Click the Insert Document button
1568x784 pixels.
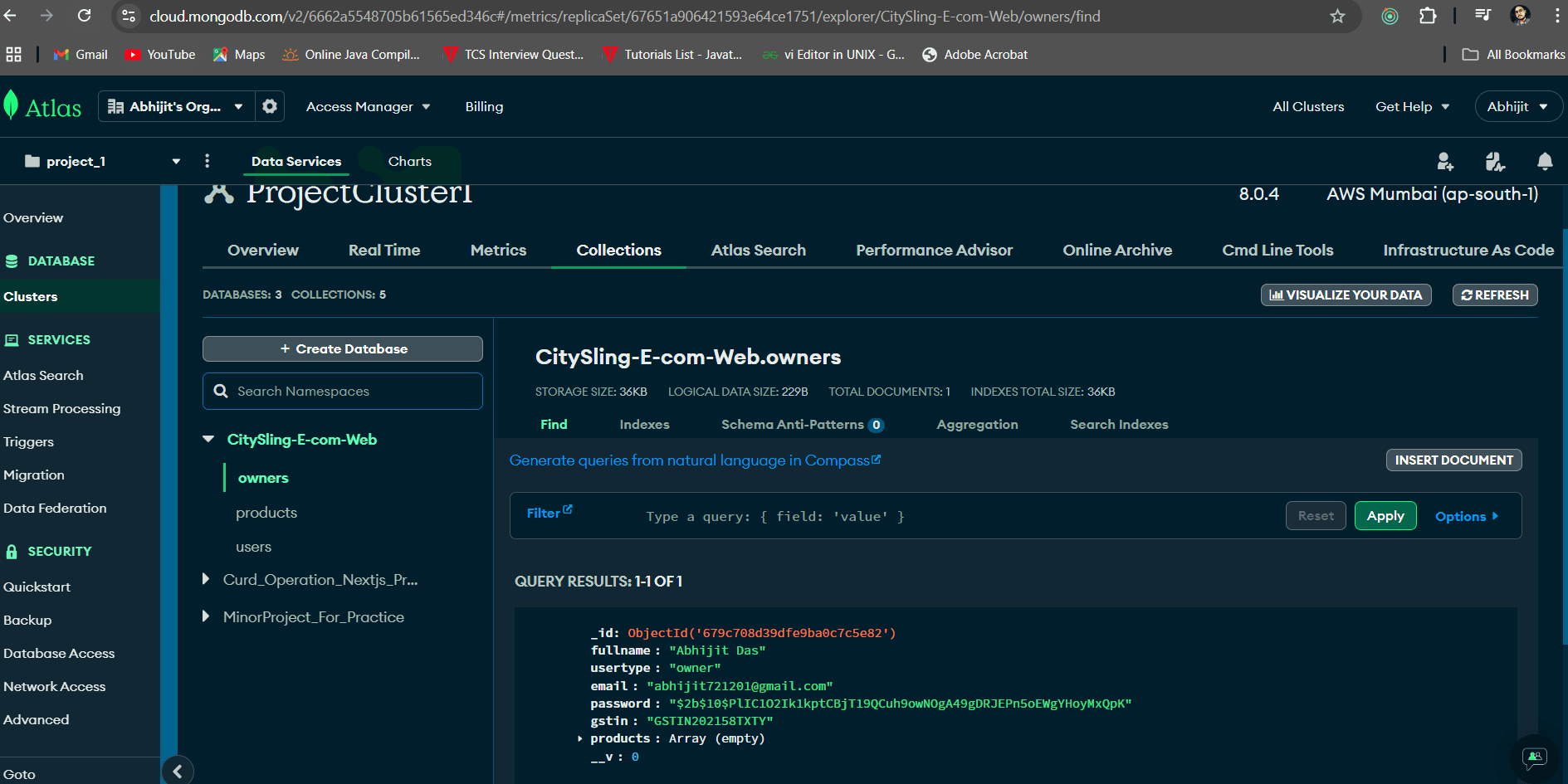[x=1454, y=460]
